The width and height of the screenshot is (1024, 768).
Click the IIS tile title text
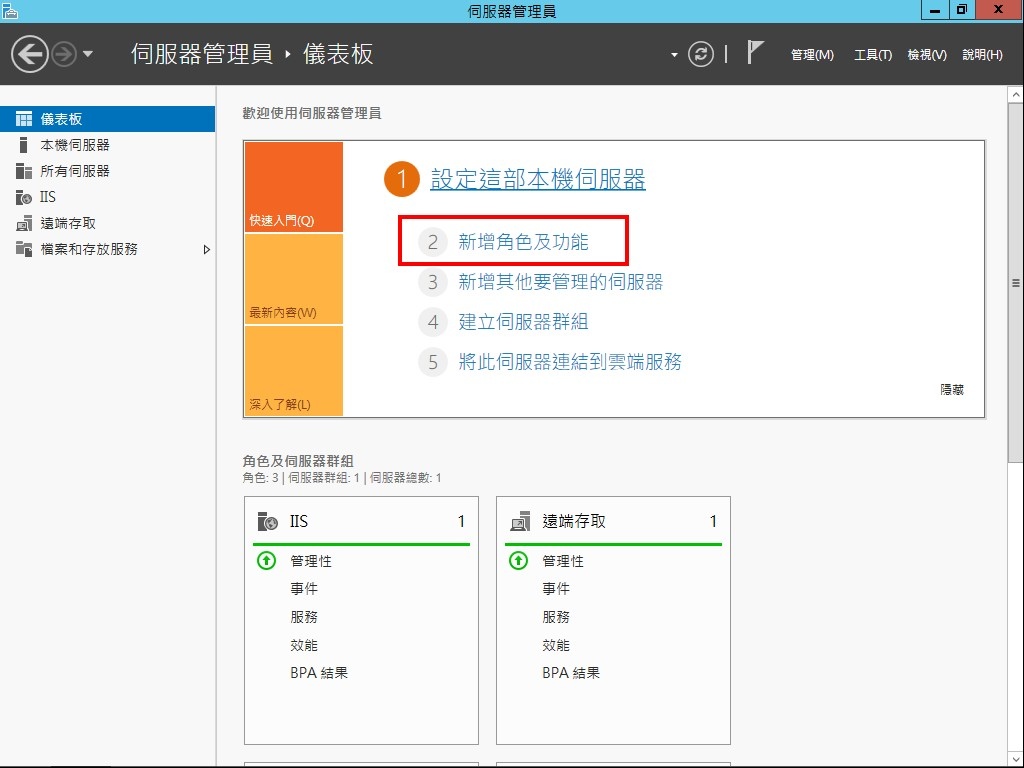[x=299, y=521]
